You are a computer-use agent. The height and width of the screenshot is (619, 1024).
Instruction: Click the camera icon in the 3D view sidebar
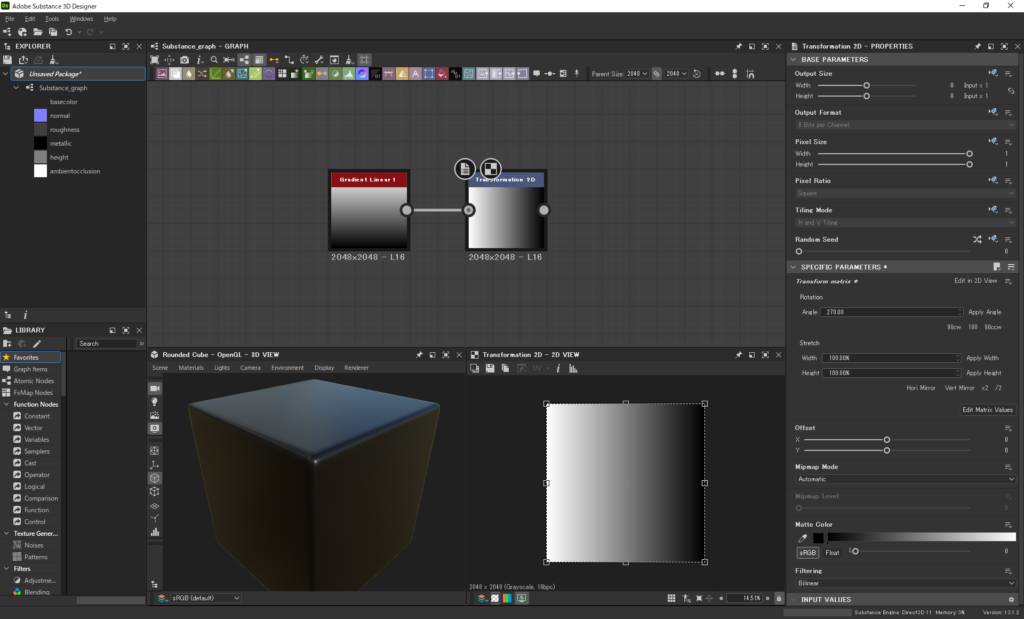155,389
